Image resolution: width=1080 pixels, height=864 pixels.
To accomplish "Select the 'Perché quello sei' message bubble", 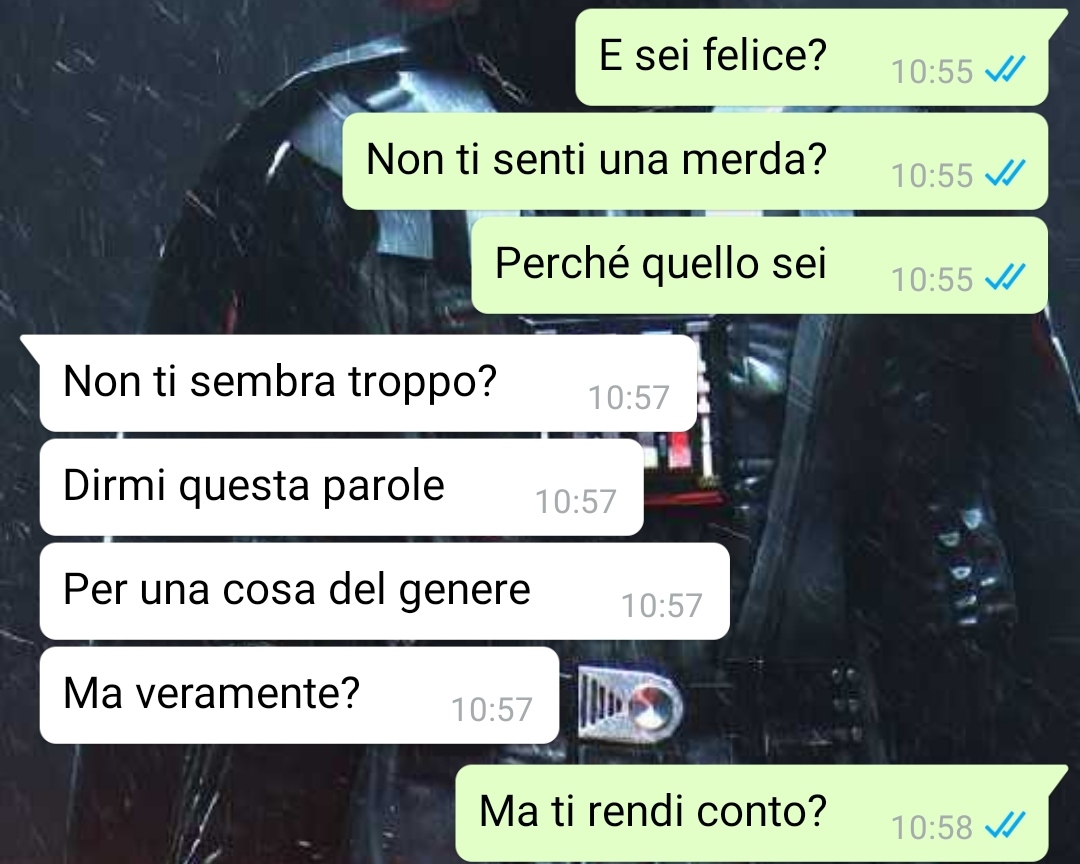I will (x=760, y=265).
